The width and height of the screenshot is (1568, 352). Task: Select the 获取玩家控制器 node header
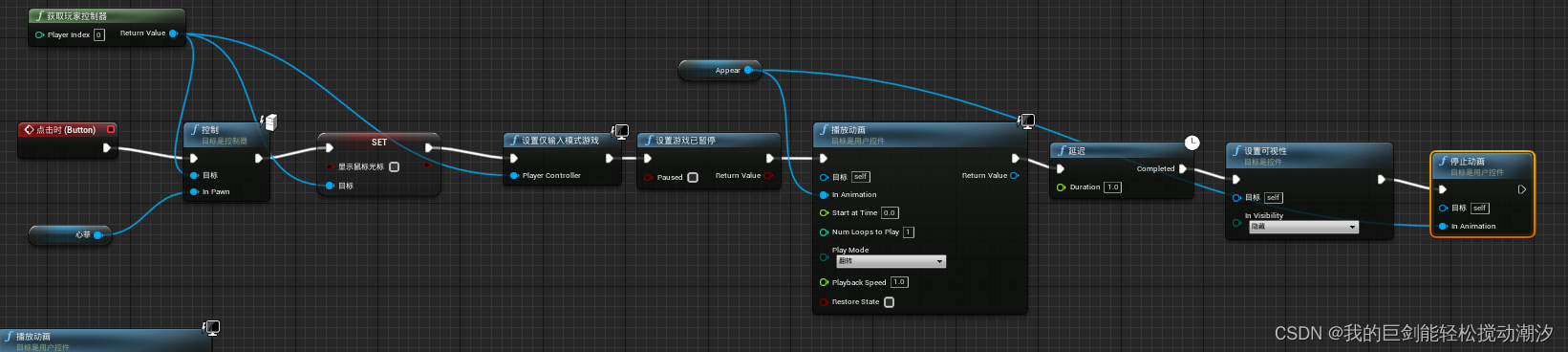point(106,16)
